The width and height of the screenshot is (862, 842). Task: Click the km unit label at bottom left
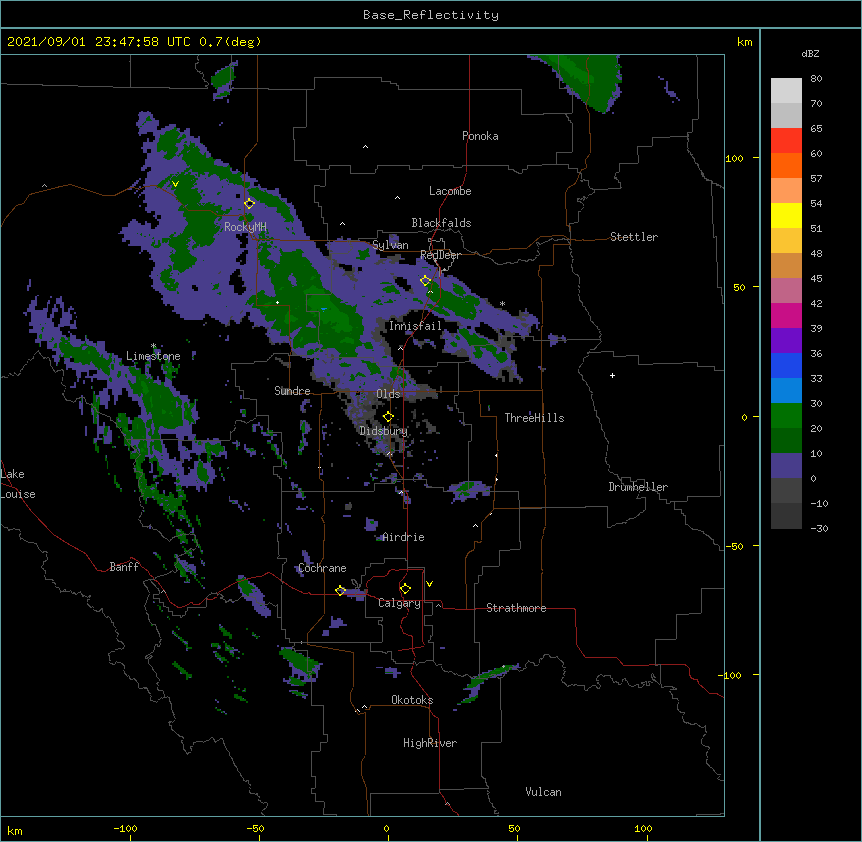(x=15, y=831)
